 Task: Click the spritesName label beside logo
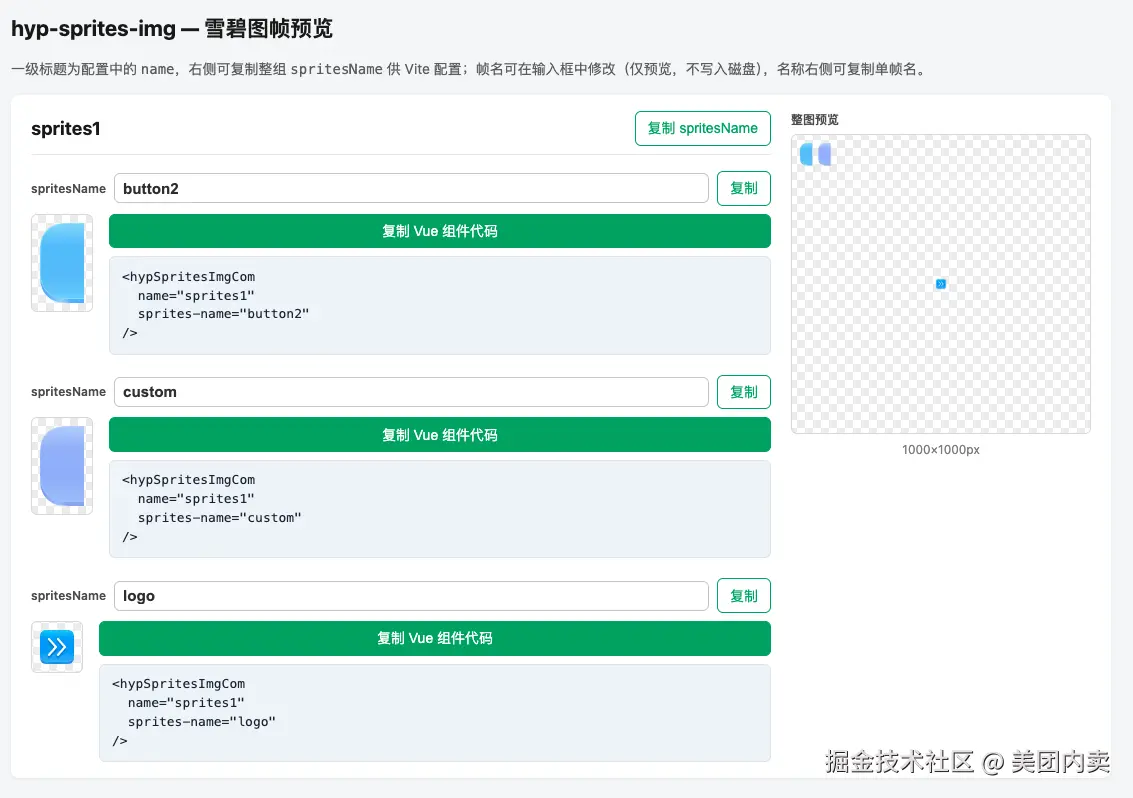click(x=68, y=596)
